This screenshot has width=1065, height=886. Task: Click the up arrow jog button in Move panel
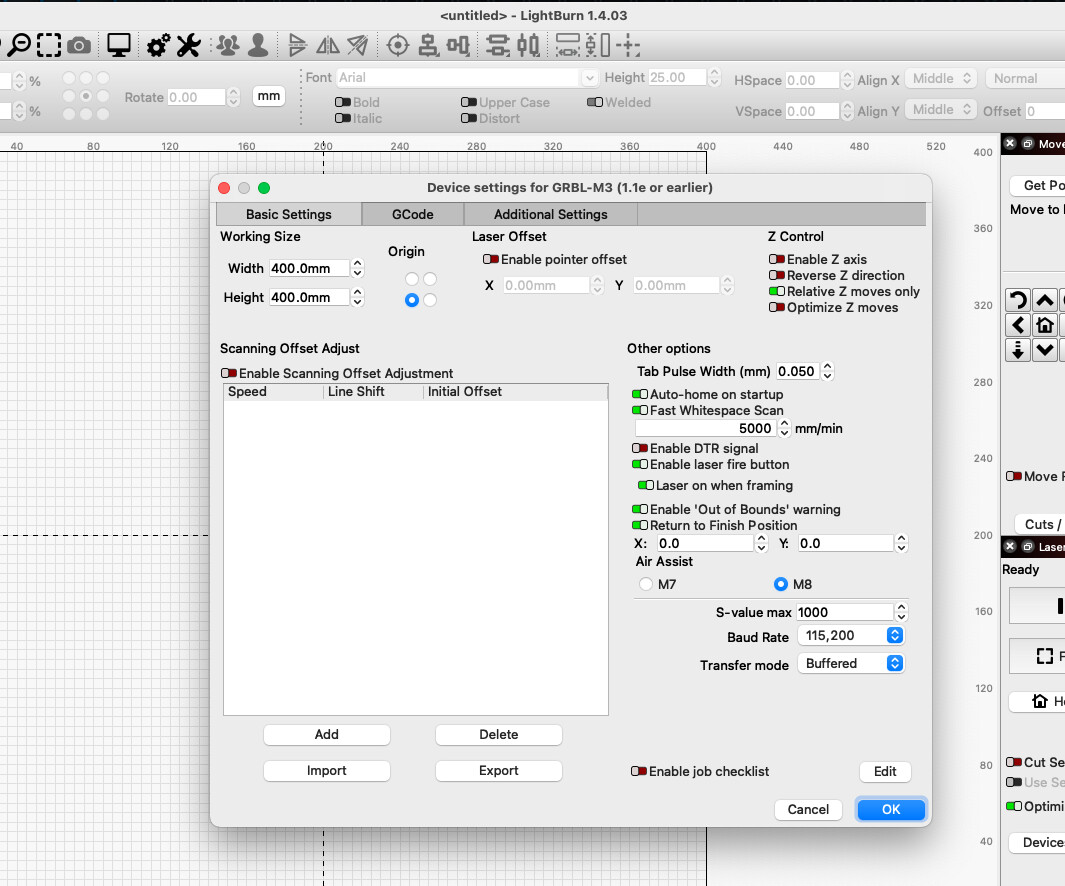[x=1045, y=300]
